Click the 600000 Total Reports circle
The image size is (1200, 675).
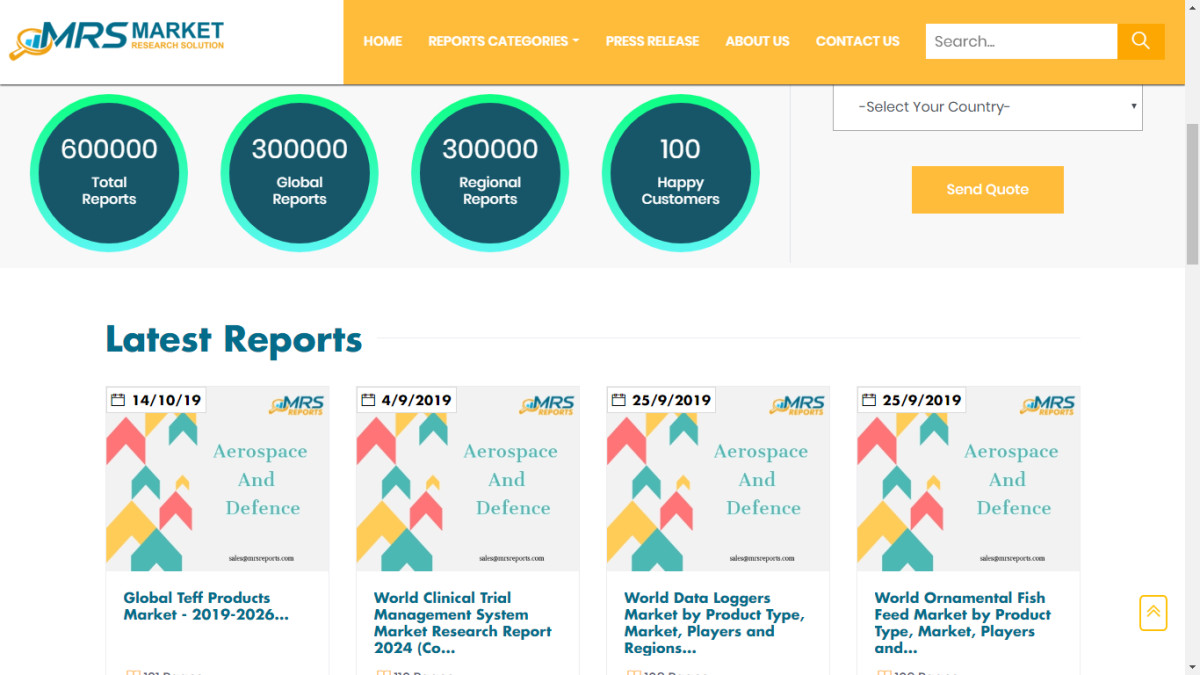tap(109, 173)
